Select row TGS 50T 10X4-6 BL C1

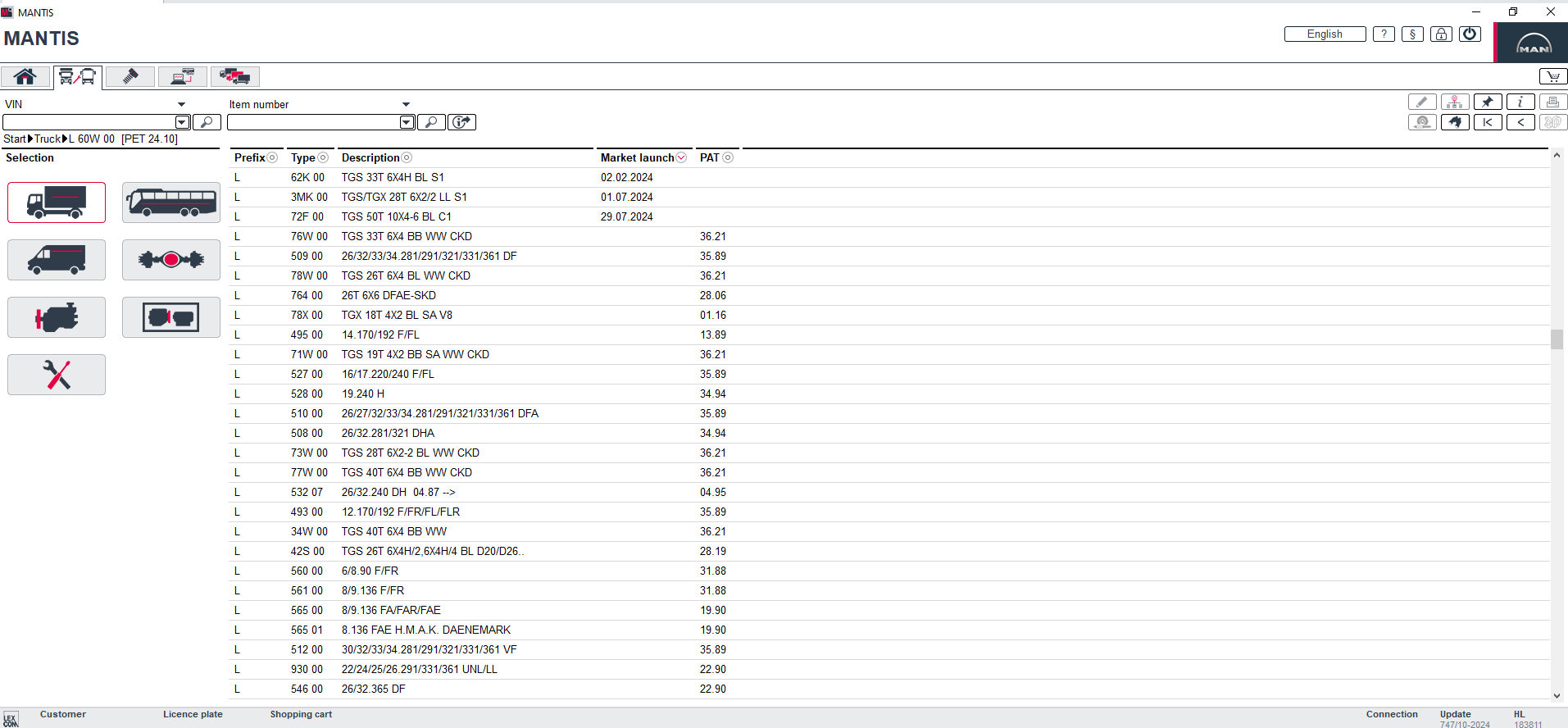(x=889, y=216)
